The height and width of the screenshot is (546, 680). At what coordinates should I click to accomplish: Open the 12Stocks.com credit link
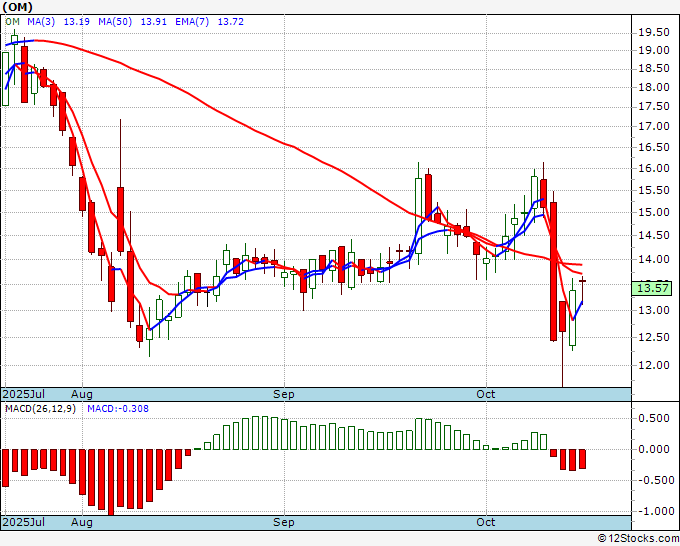638,539
